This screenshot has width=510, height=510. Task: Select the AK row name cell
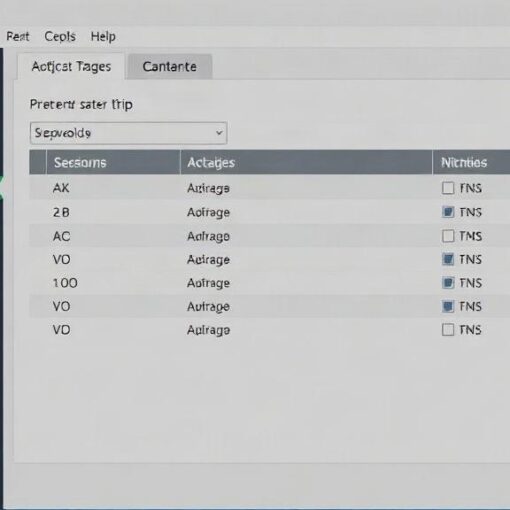[x=61, y=188]
